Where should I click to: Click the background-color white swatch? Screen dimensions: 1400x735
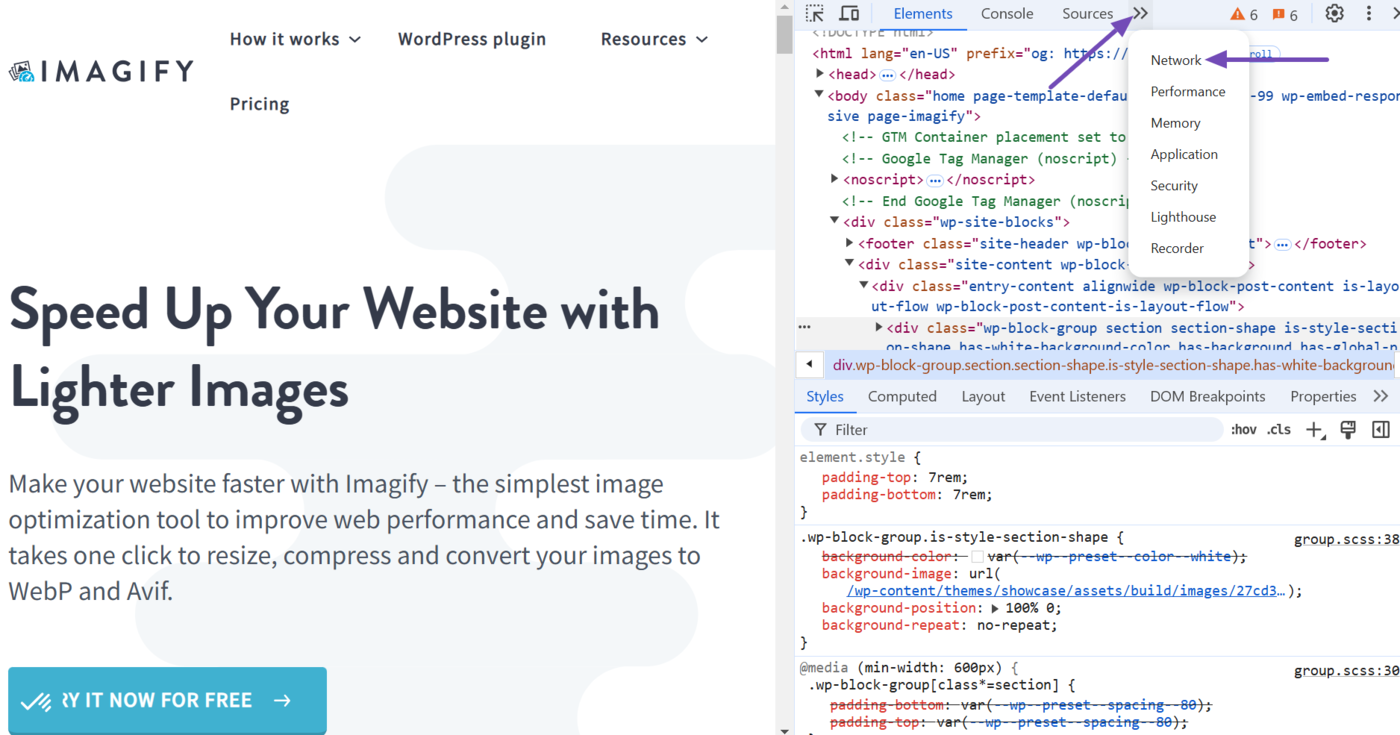[977, 556]
